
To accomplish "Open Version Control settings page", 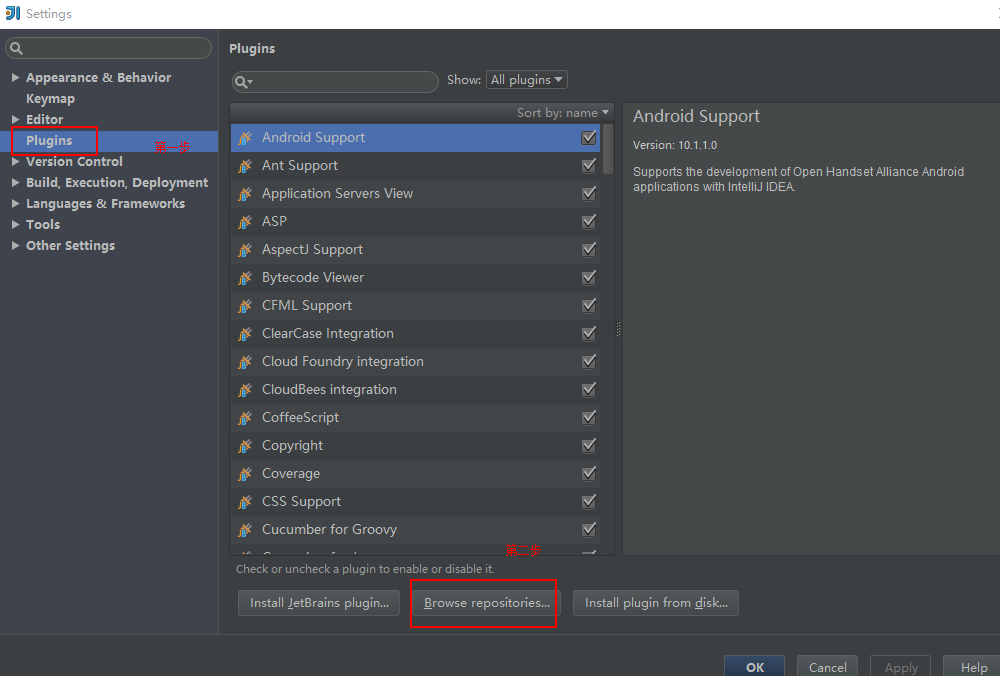I will tap(74, 162).
